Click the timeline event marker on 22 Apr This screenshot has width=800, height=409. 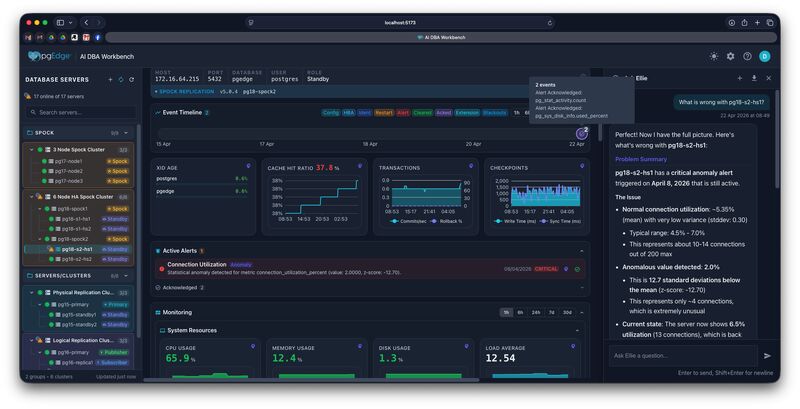click(581, 134)
